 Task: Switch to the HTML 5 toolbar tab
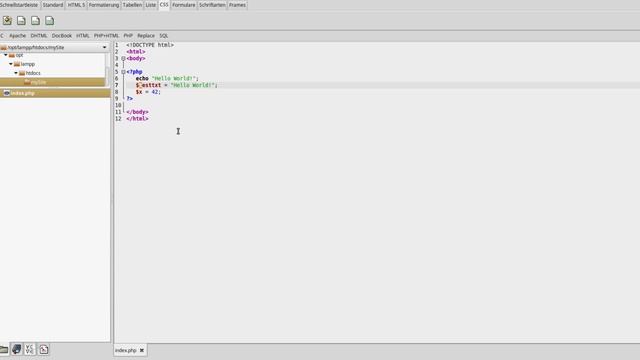[x=76, y=5]
